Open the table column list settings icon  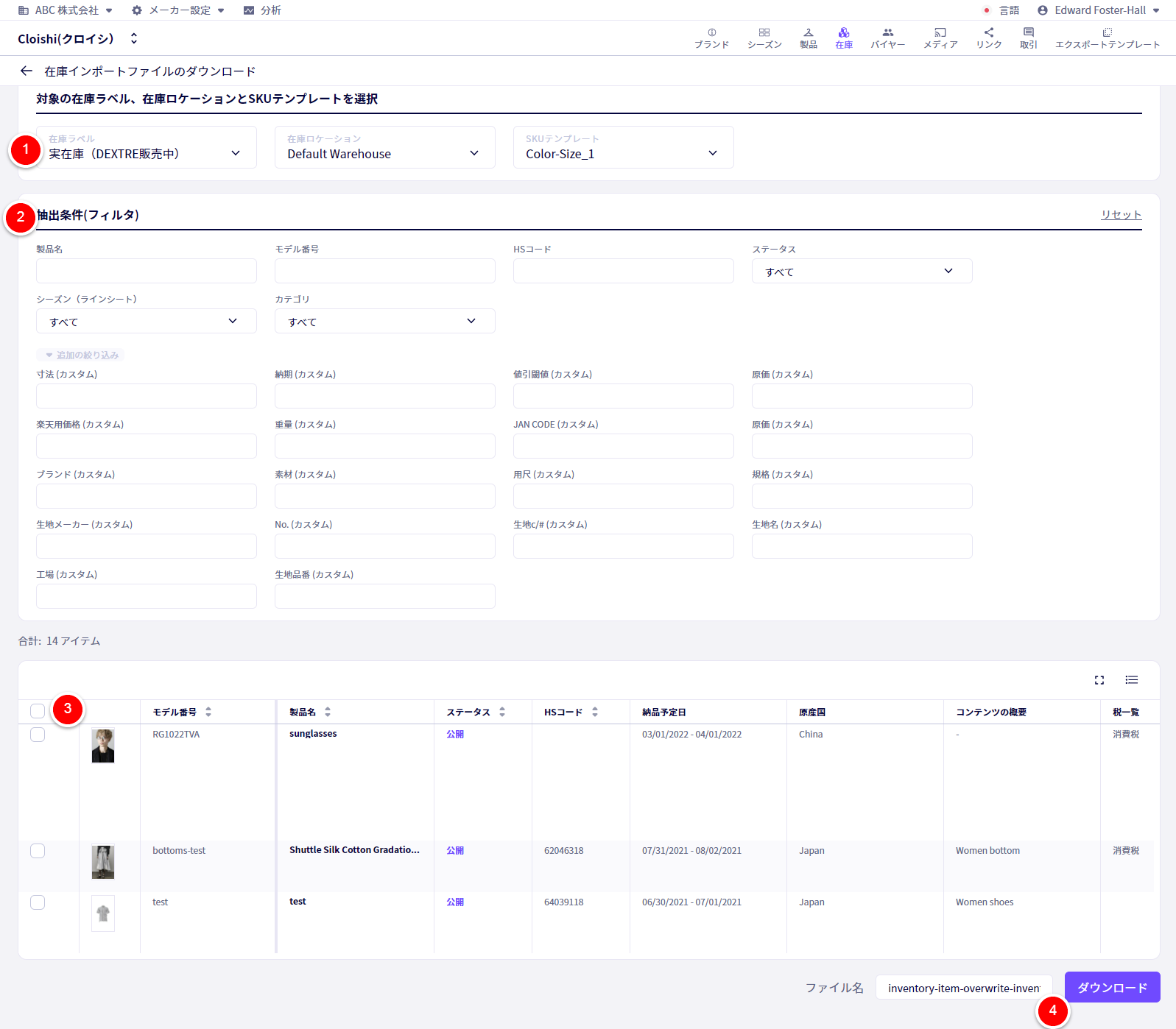[1132, 680]
